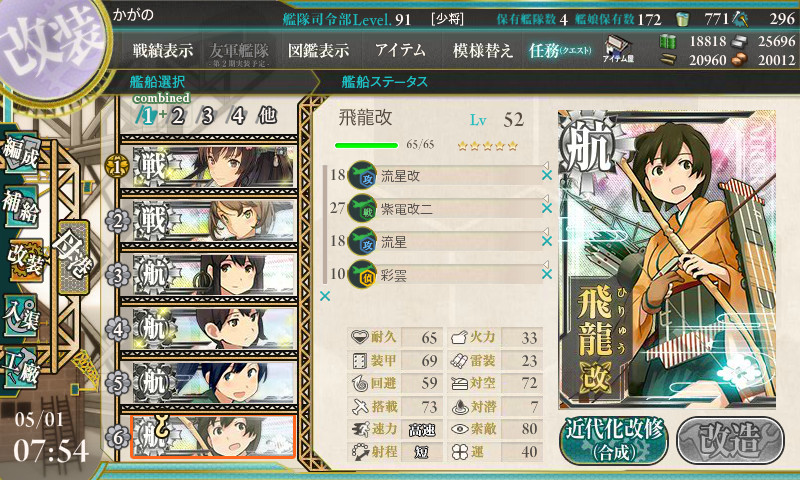Screen dimensions: 800x480
Task: Open the 補給 resupply sidebar icon
Action: click(21, 206)
